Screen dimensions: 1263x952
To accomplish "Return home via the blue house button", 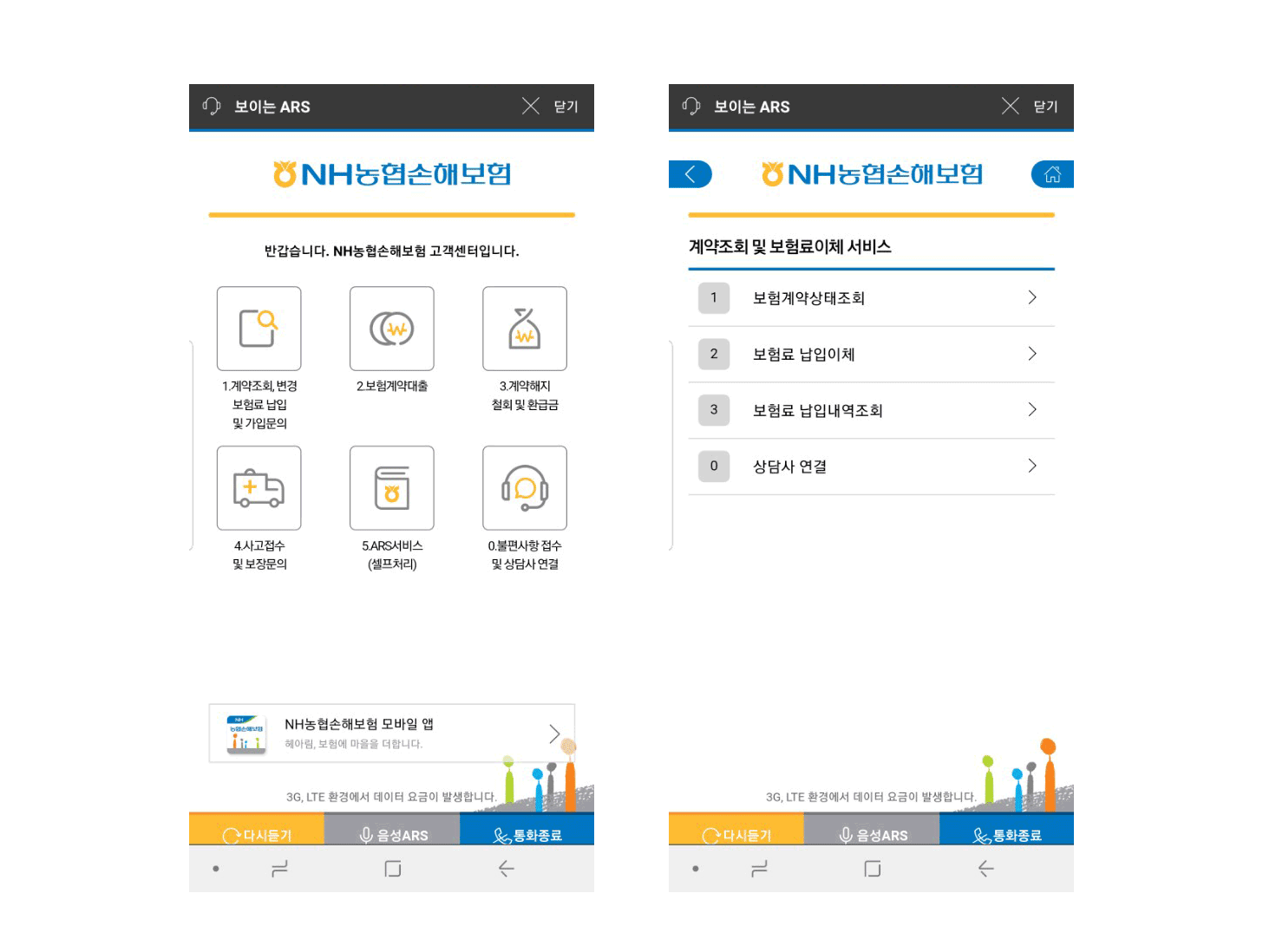I will click(x=1052, y=174).
